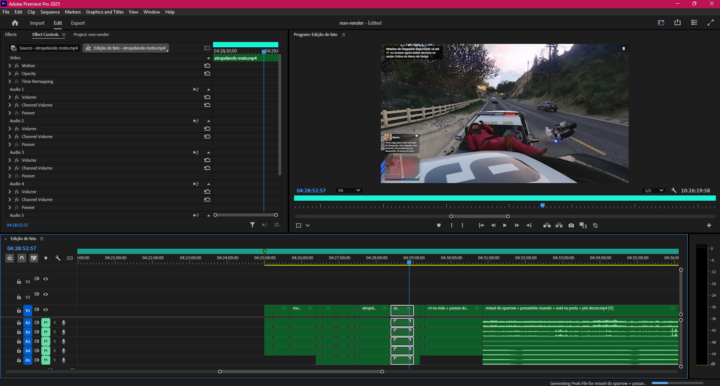The height and width of the screenshot is (386, 720).
Task: Click the Go to In point button
Action: click(481, 225)
